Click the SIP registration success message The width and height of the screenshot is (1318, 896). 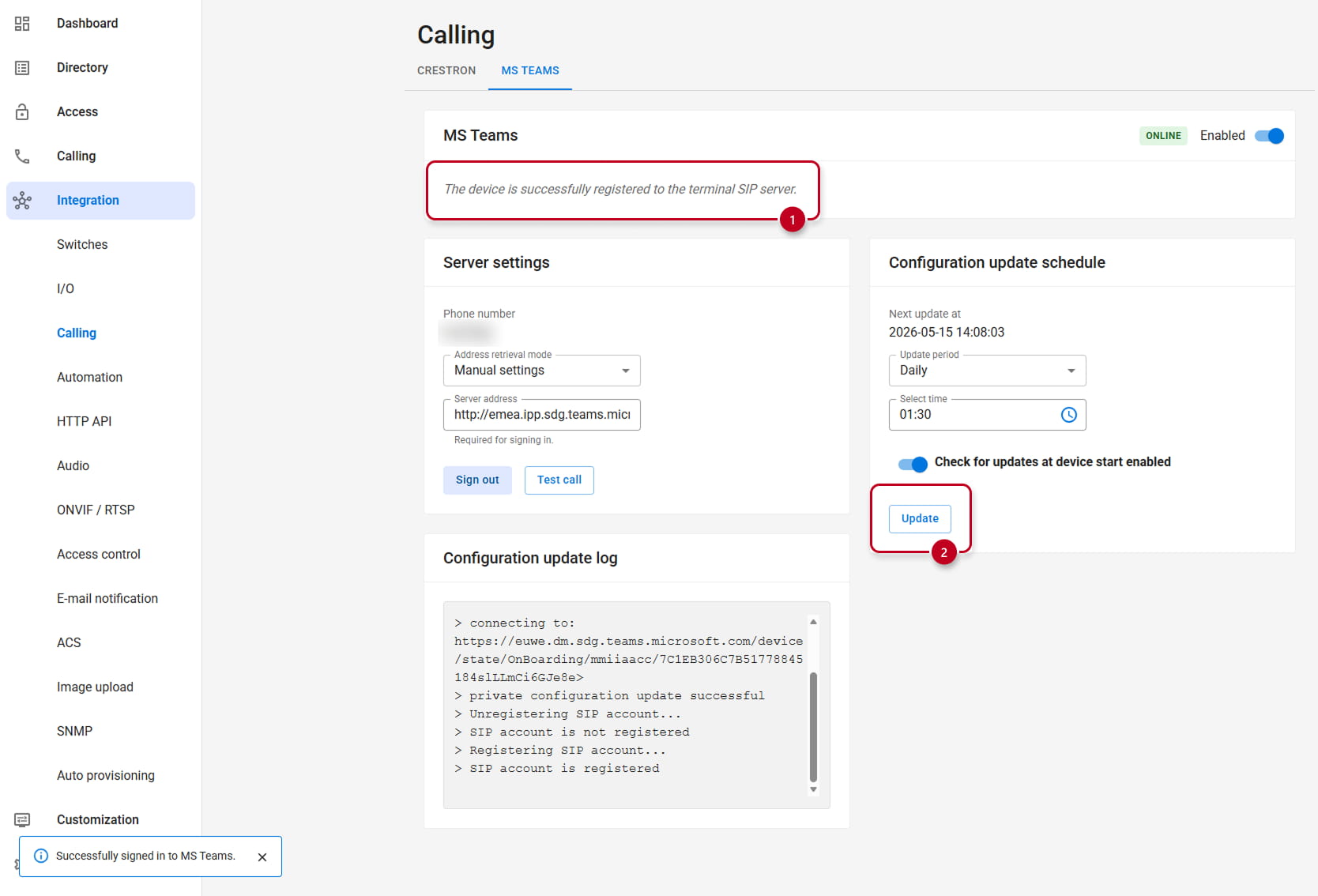(x=620, y=190)
